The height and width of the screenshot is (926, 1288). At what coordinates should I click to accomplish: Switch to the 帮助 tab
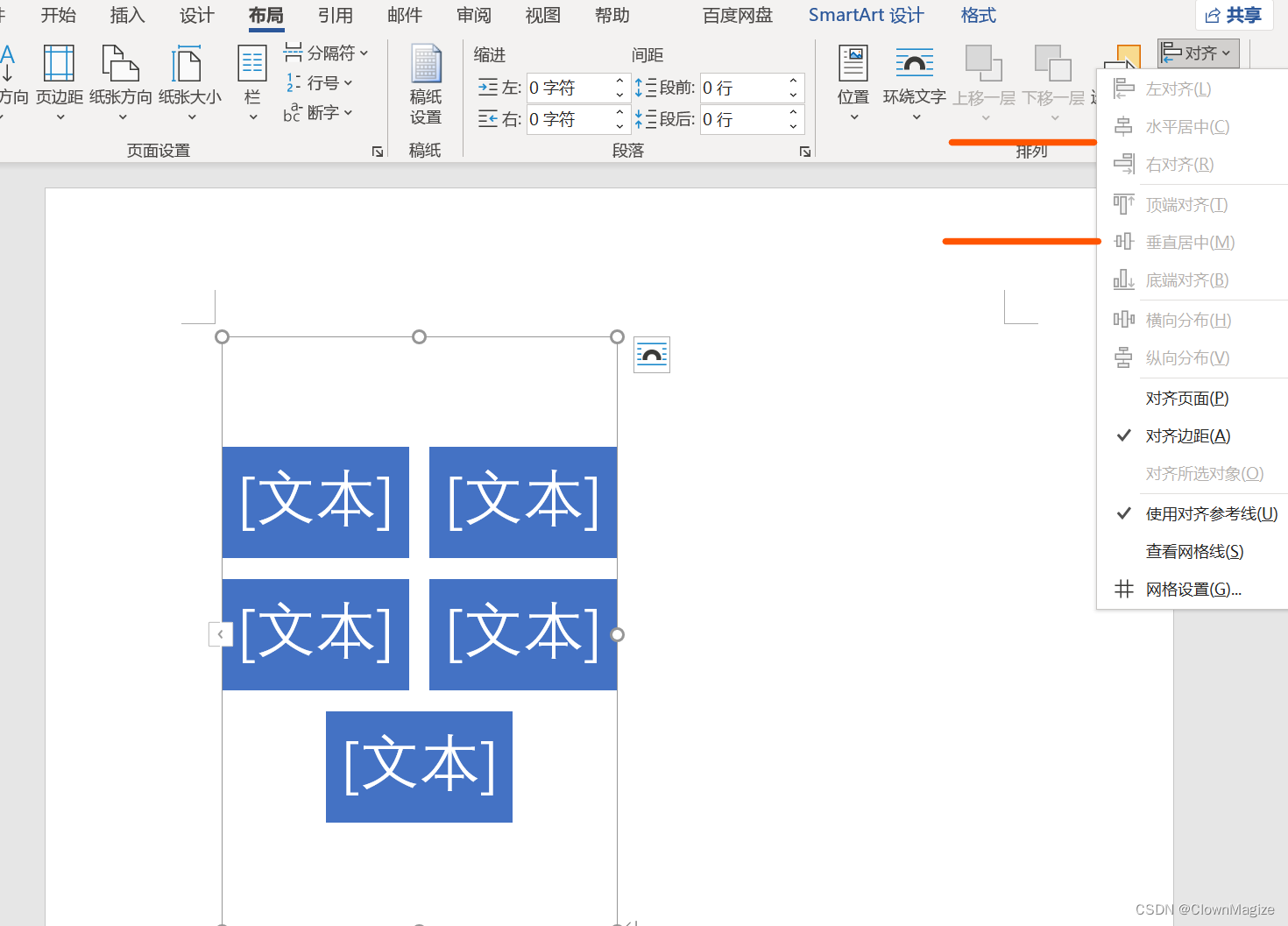point(612,15)
